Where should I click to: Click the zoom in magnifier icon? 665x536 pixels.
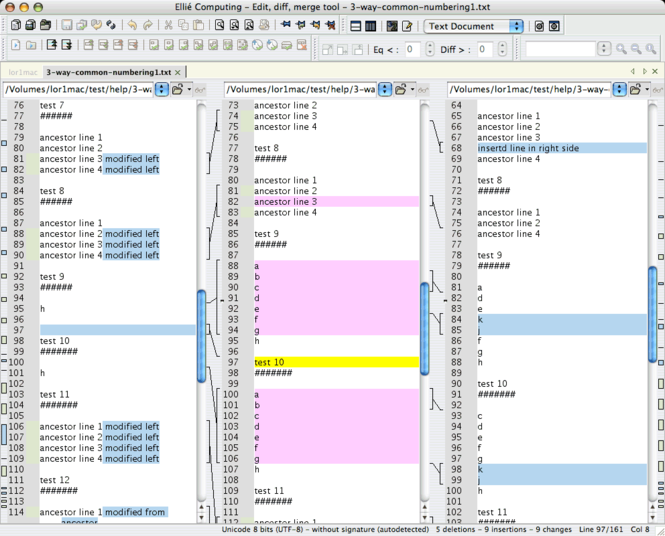pos(621,49)
